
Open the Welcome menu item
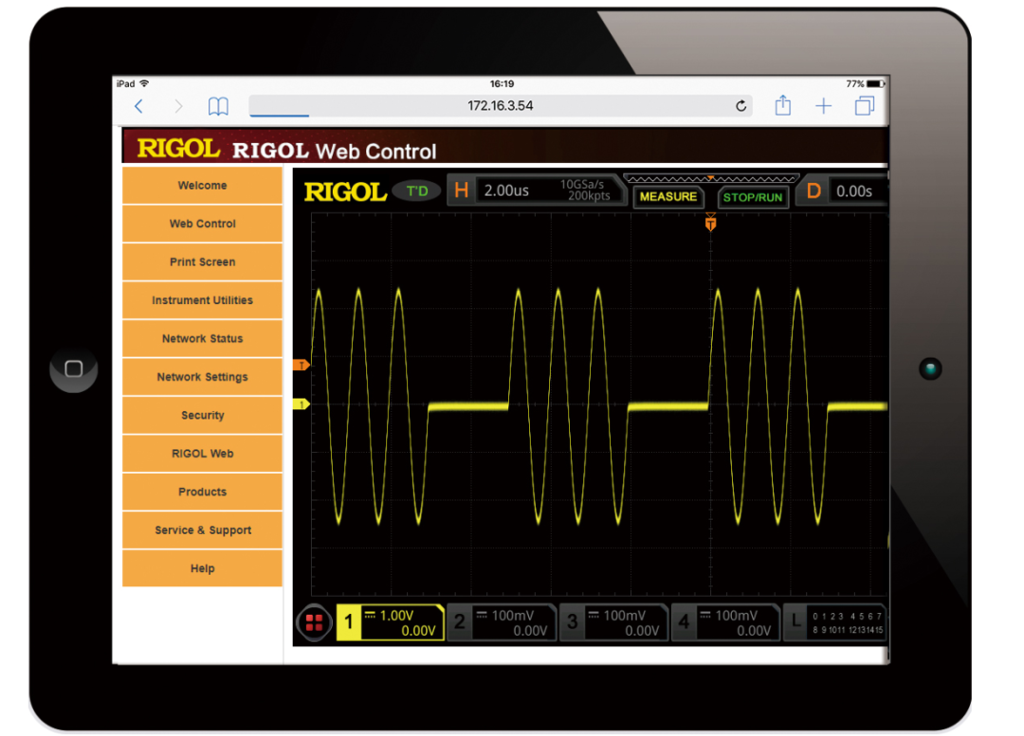tap(202, 185)
